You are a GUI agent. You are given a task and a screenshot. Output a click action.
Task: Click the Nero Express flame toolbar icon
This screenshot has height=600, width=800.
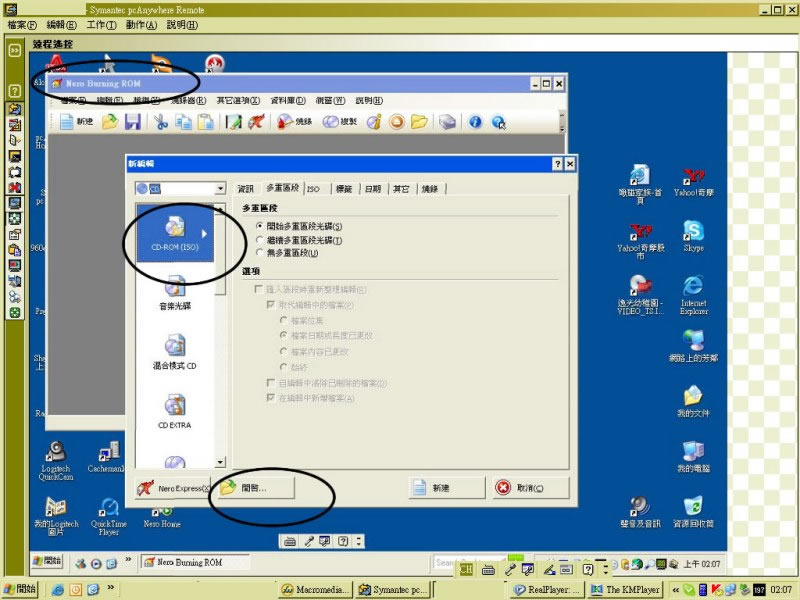[256, 122]
